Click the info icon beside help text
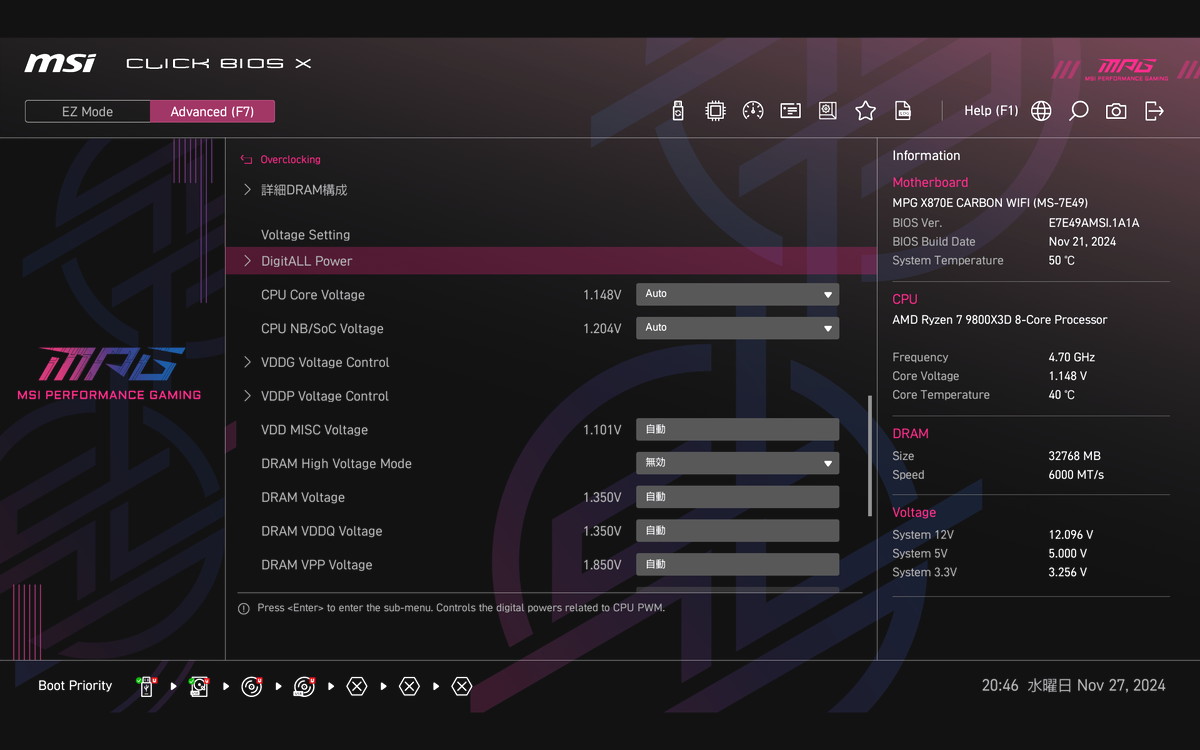 point(244,608)
